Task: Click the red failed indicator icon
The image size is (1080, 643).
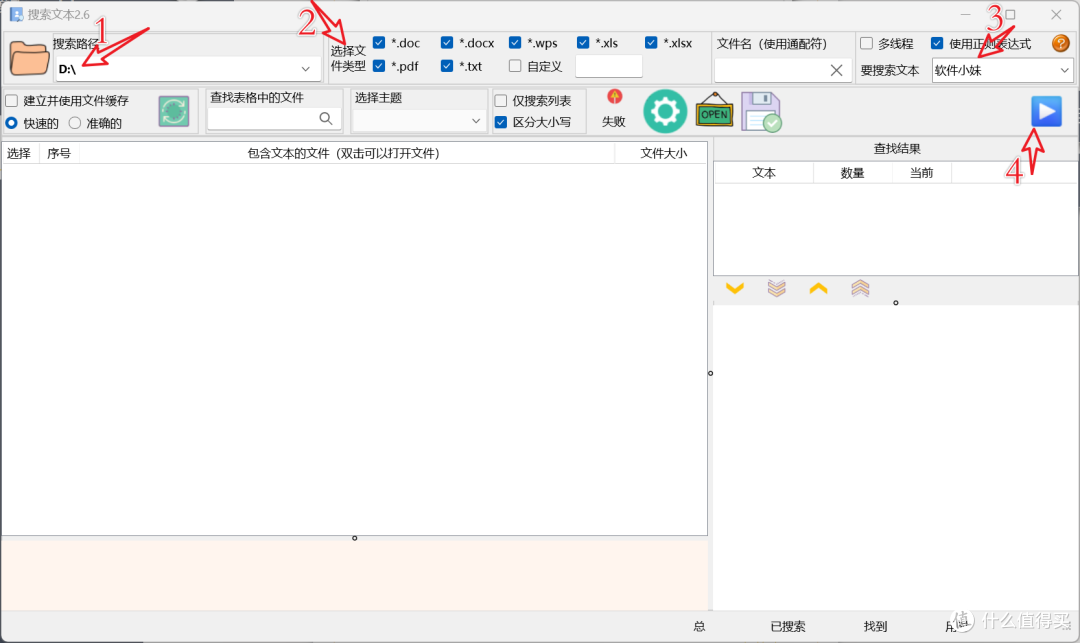Action: pyautogui.click(x=614, y=96)
